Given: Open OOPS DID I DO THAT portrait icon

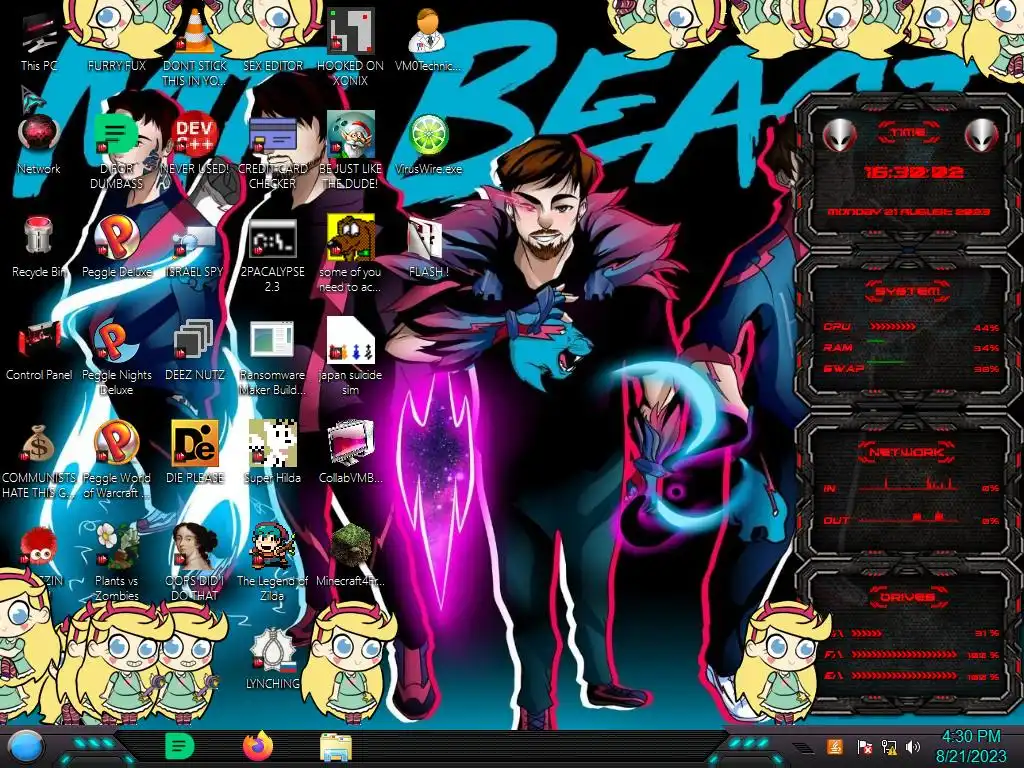Looking at the screenshot, I should 195,563.
